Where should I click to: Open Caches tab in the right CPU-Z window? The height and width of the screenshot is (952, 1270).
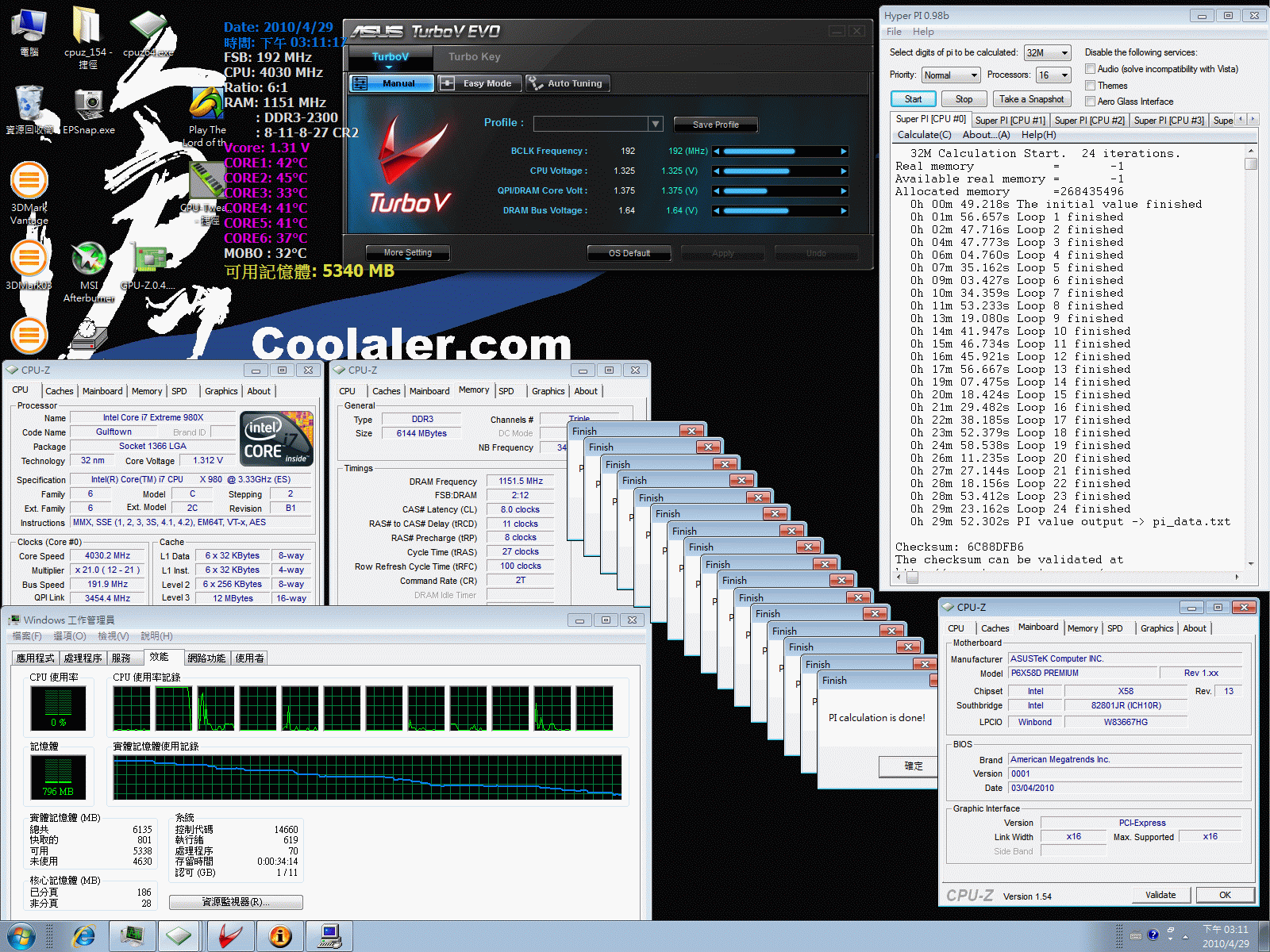coord(995,628)
